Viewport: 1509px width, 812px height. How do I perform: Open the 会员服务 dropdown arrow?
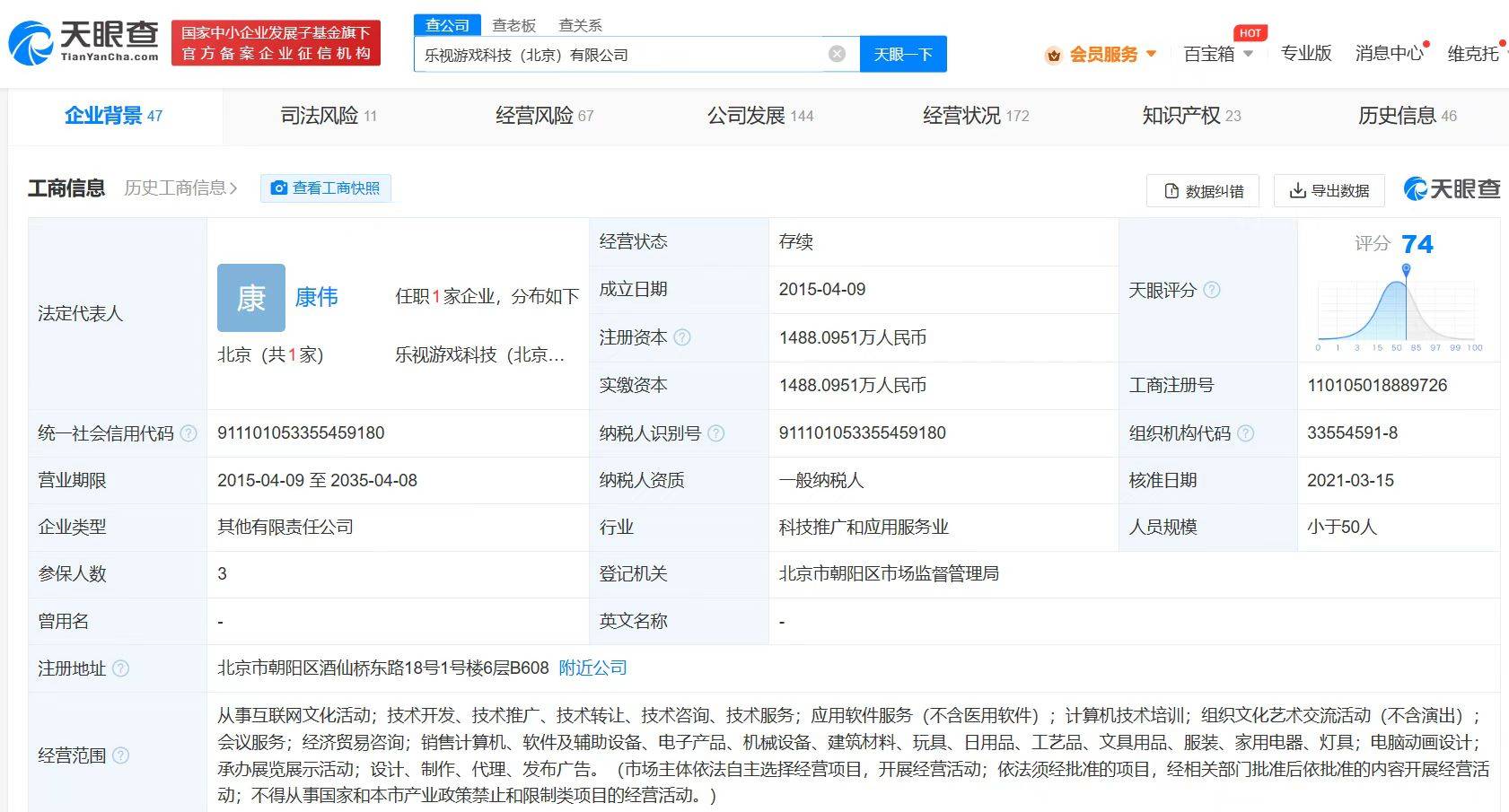click(1152, 54)
